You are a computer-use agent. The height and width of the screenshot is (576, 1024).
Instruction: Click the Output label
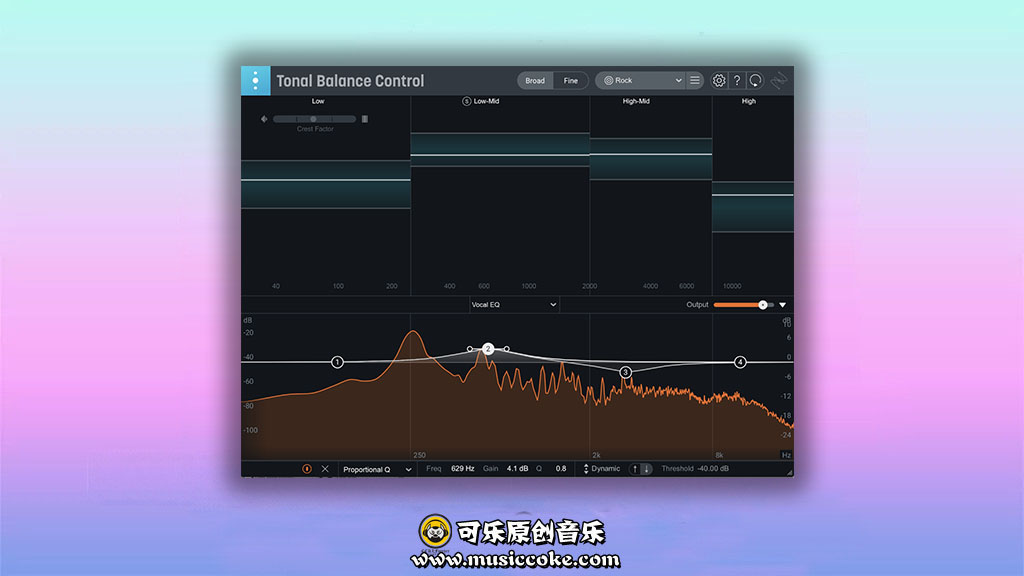tap(697, 304)
